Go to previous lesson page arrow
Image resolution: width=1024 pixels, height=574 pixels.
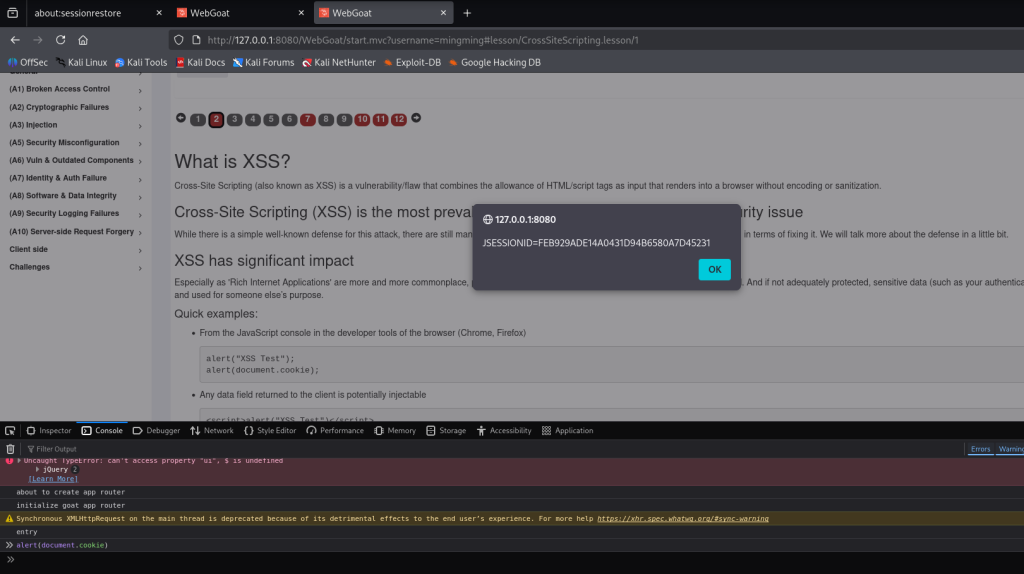pos(181,118)
